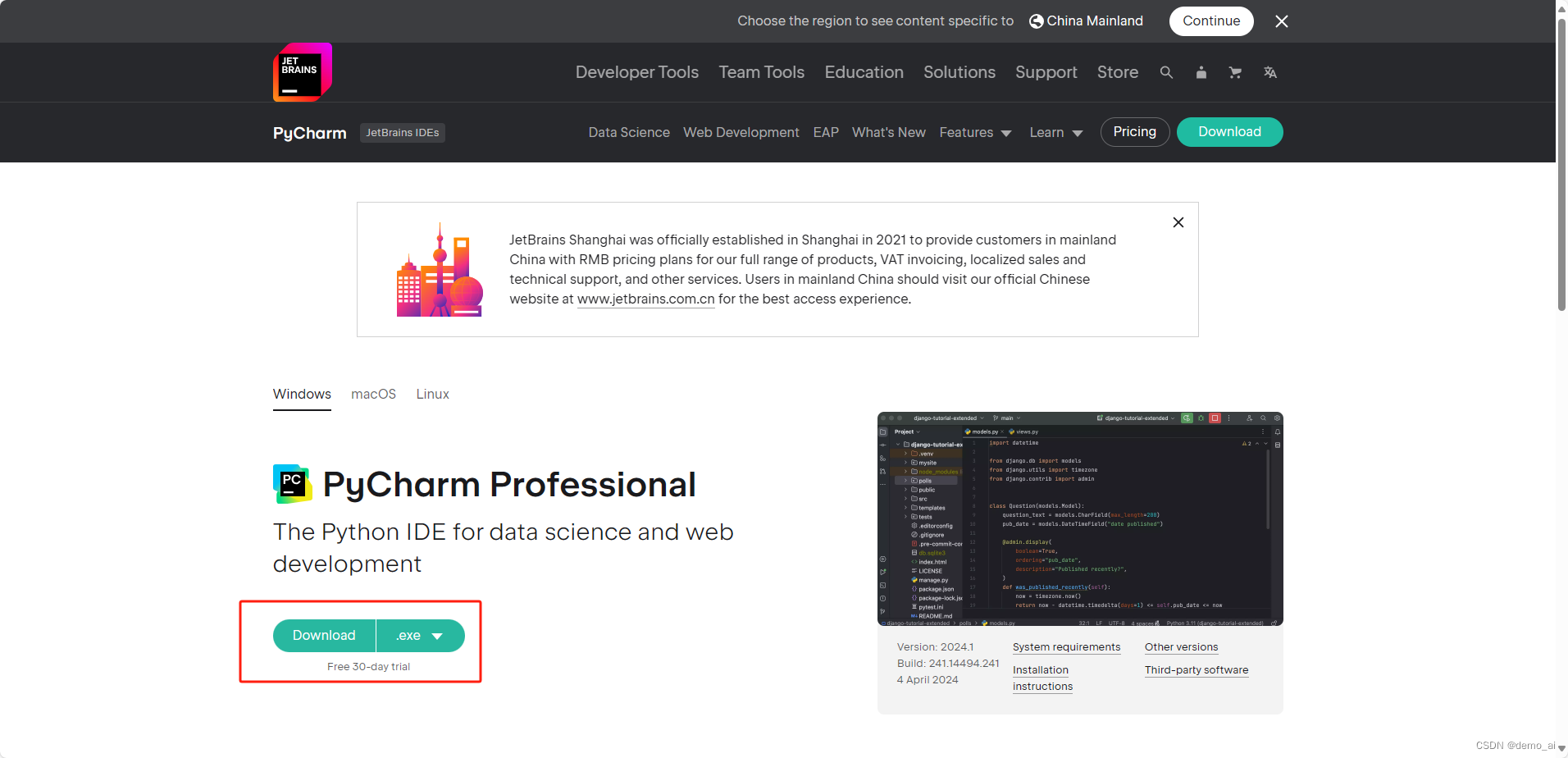This screenshot has width=1568, height=758.
Task: Open the .exe installer type dropdown
Action: point(421,636)
